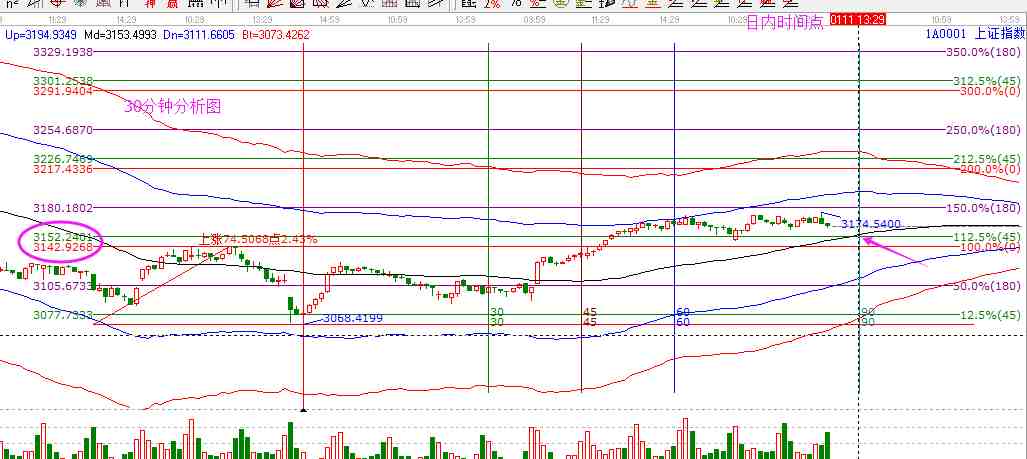Screen dimensions: 1027x459
Task: Click the 12.5%(45) ratio label
Action: (990, 315)
